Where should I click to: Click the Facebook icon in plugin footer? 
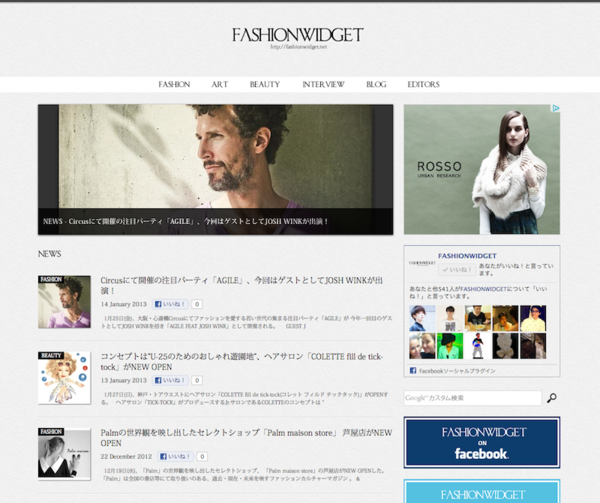pyautogui.click(x=413, y=370)
